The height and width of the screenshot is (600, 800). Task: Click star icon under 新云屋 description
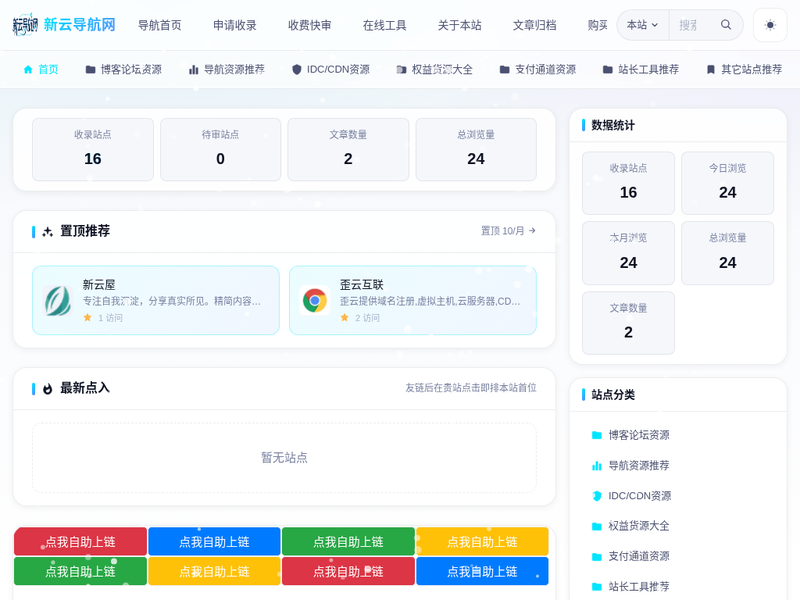point(87,317)
